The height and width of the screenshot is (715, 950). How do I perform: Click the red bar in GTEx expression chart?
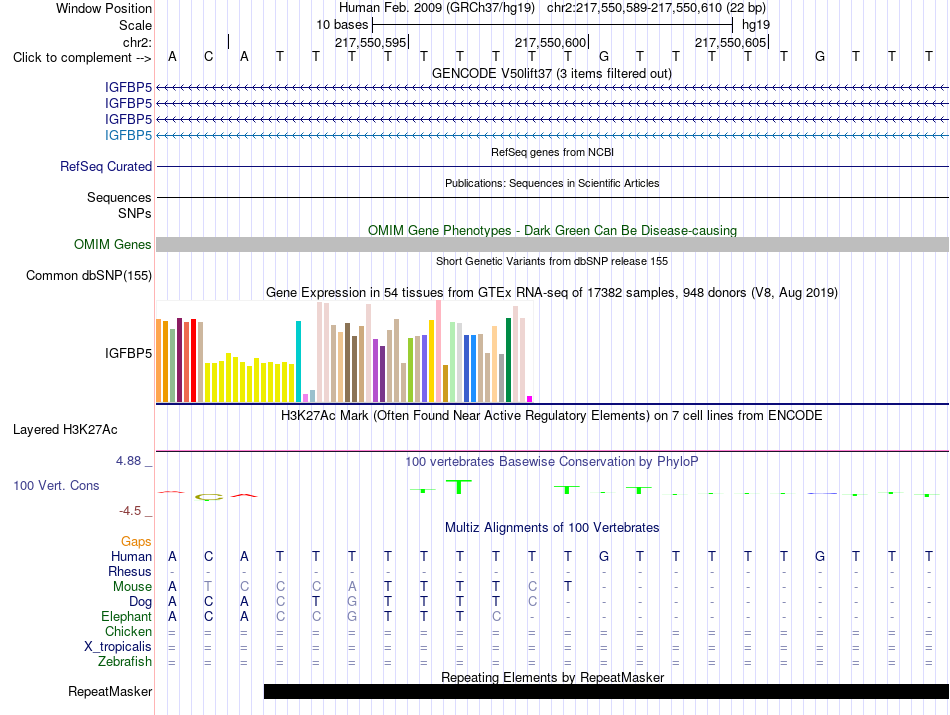193,360
